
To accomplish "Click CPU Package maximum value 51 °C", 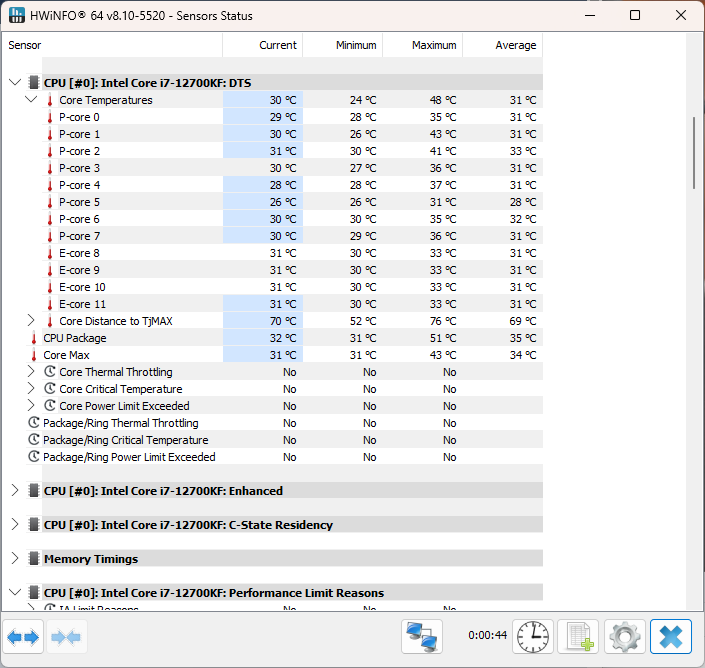I will tap(443, 338).
